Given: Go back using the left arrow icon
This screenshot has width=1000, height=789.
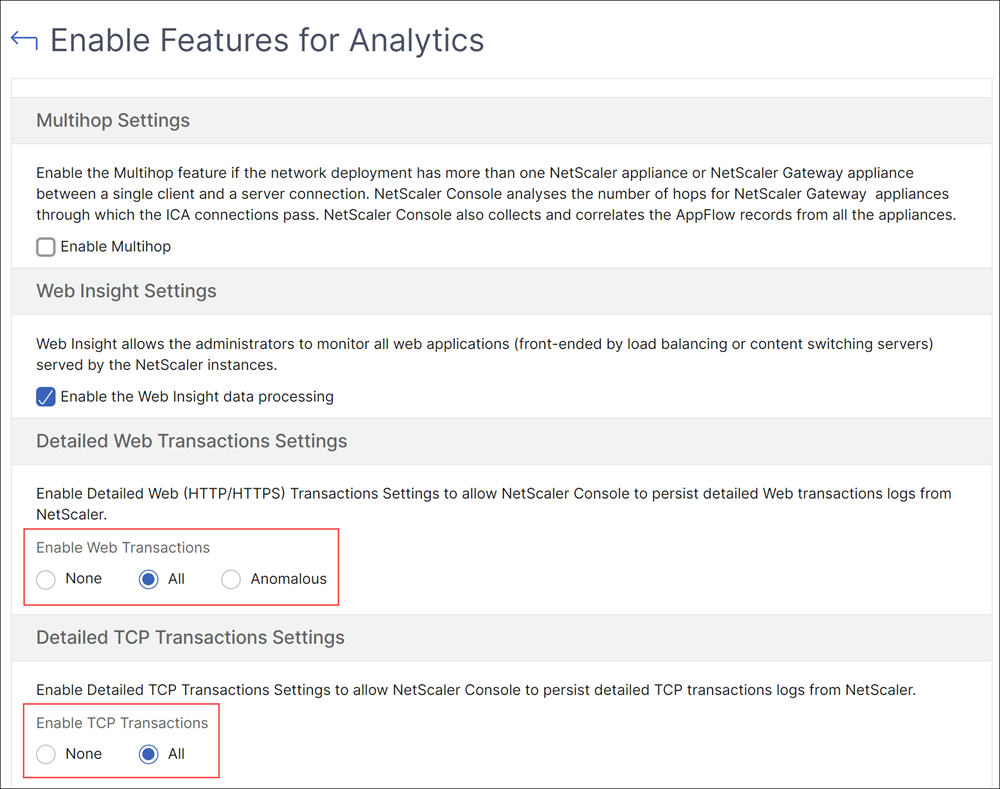Looking at the screenshot, I should click(x=24, y=40).
